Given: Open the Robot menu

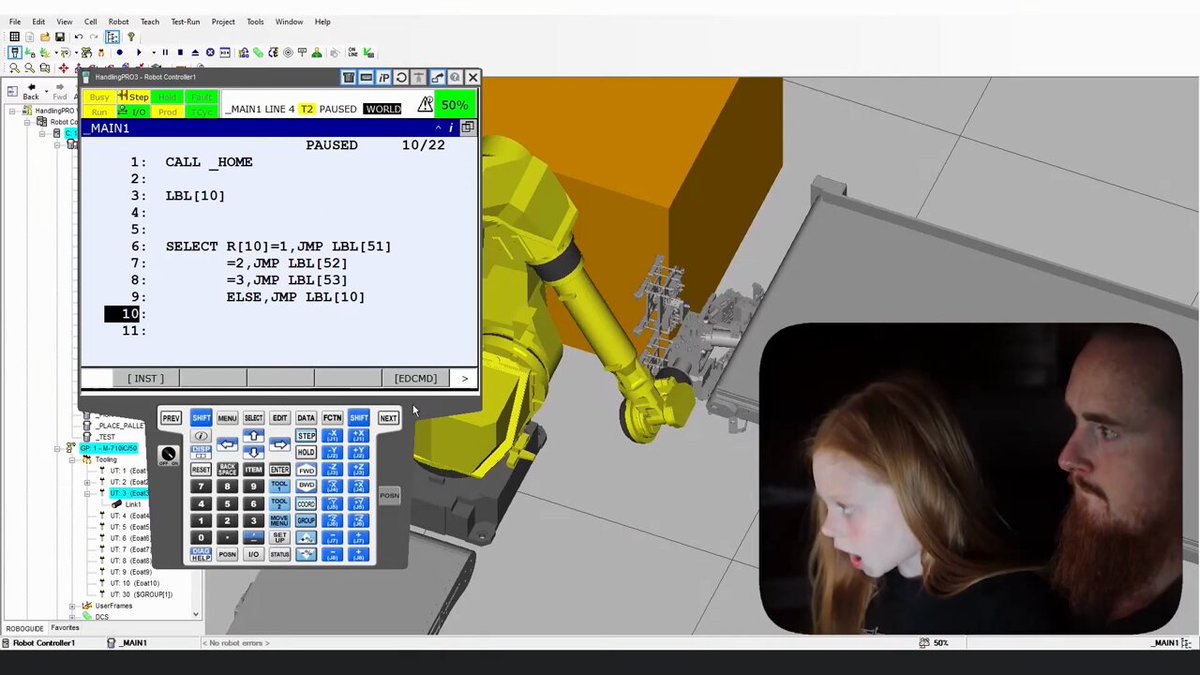Looking at the screenshot, I should click(x=118, y=21).
